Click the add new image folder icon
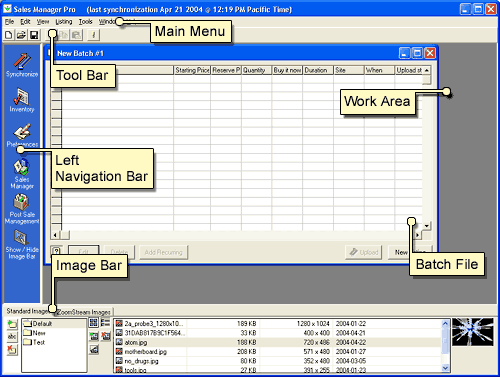The width and height of the screenshot is (500, 377). (12, 324)
